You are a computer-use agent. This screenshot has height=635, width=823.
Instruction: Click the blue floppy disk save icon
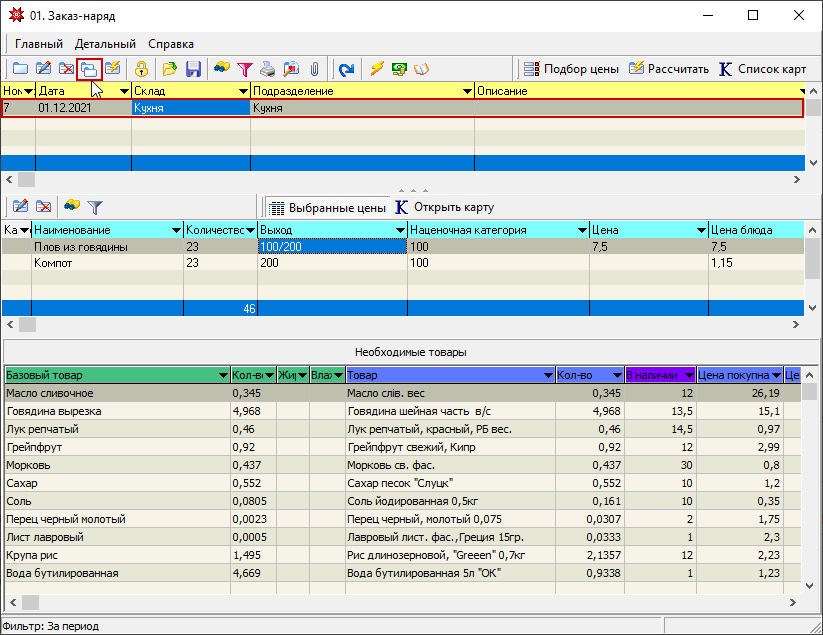tap(193, 69)
